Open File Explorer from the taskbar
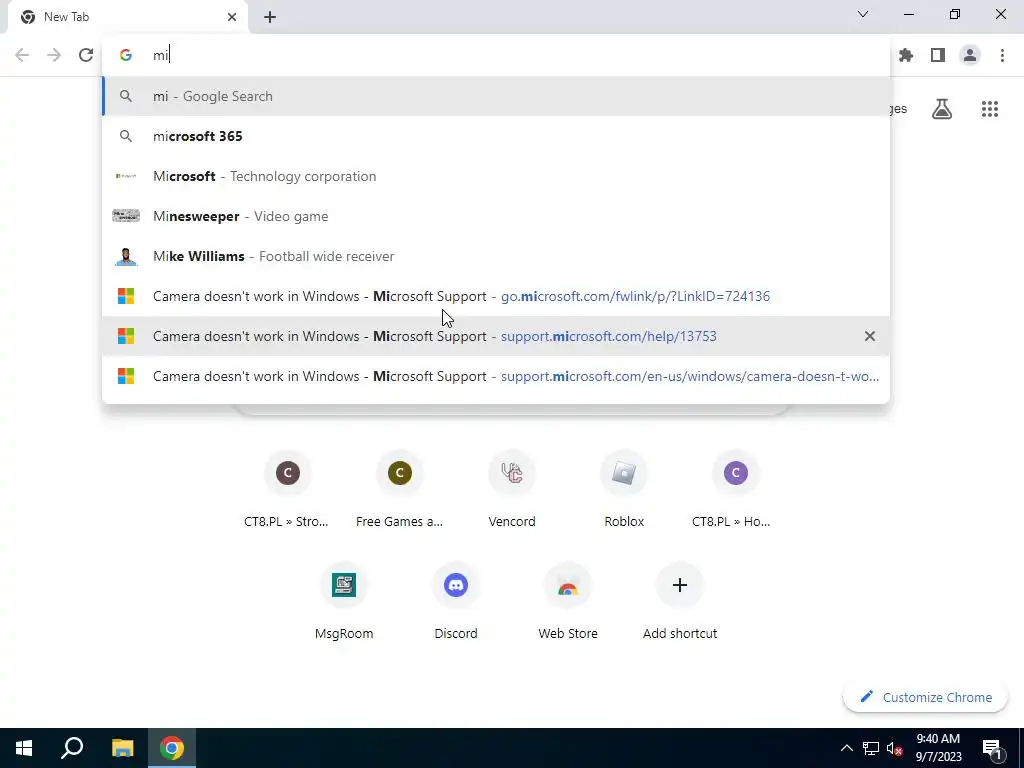Viewport: 1024px width, 768px height. click(122, 748)
